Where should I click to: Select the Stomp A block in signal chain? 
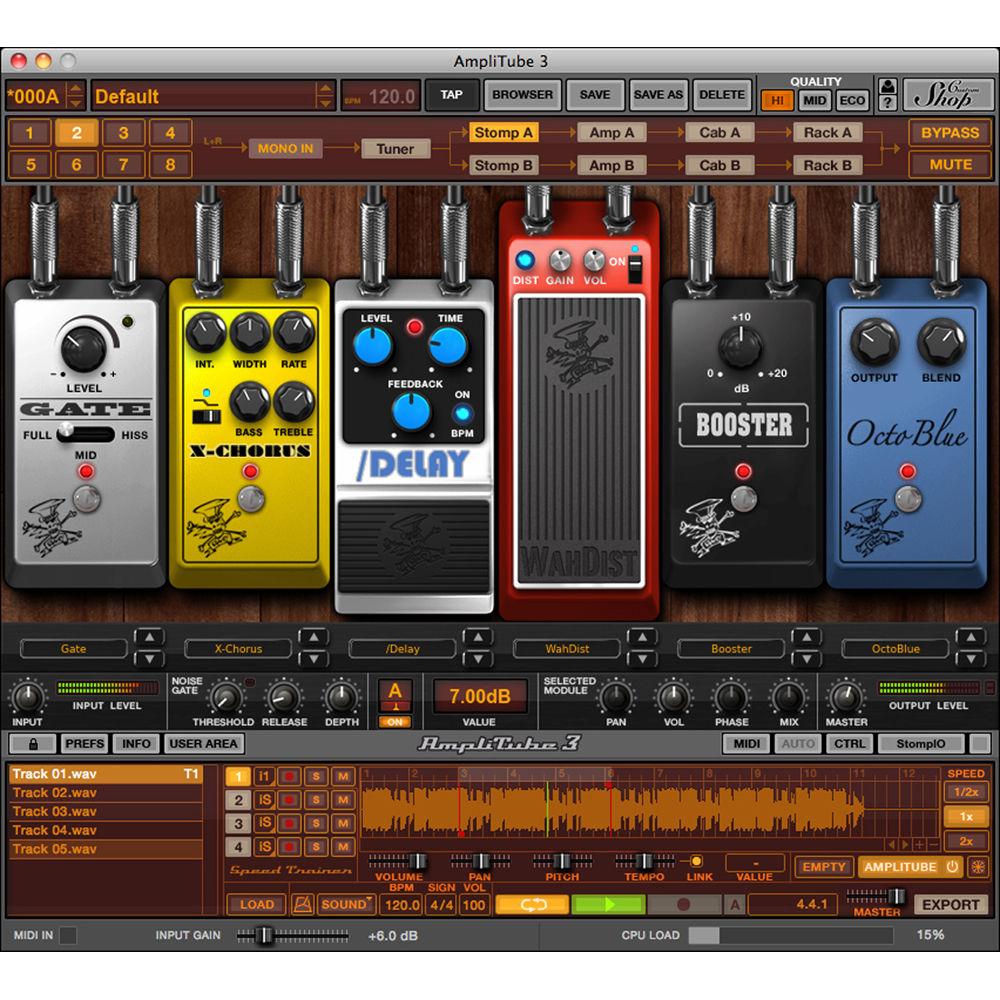pos(503,131)
